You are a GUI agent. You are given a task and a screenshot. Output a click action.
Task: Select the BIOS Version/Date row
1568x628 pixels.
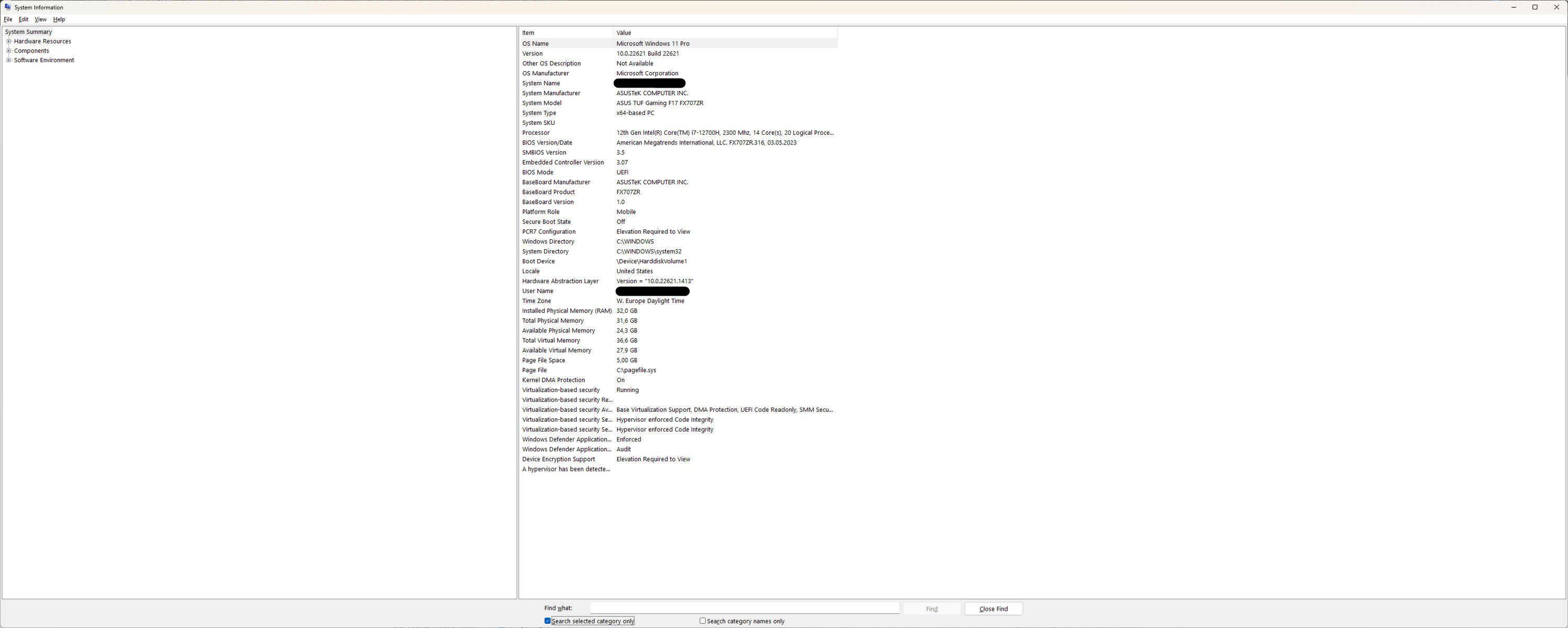pos(679,143)
